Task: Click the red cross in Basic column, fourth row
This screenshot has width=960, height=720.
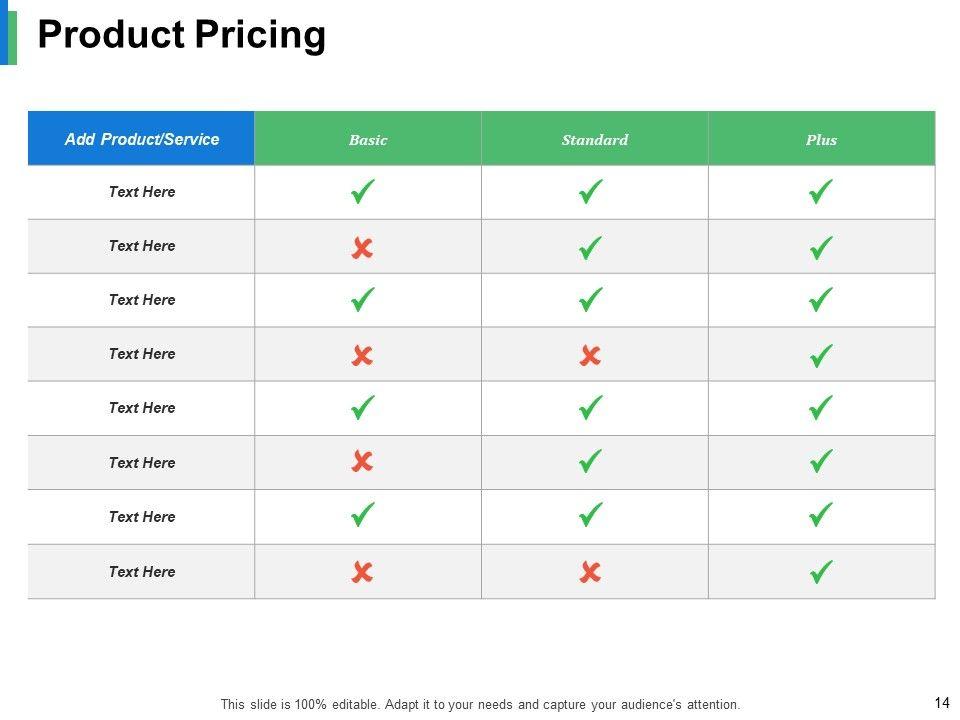Action: tap(363, 355)
